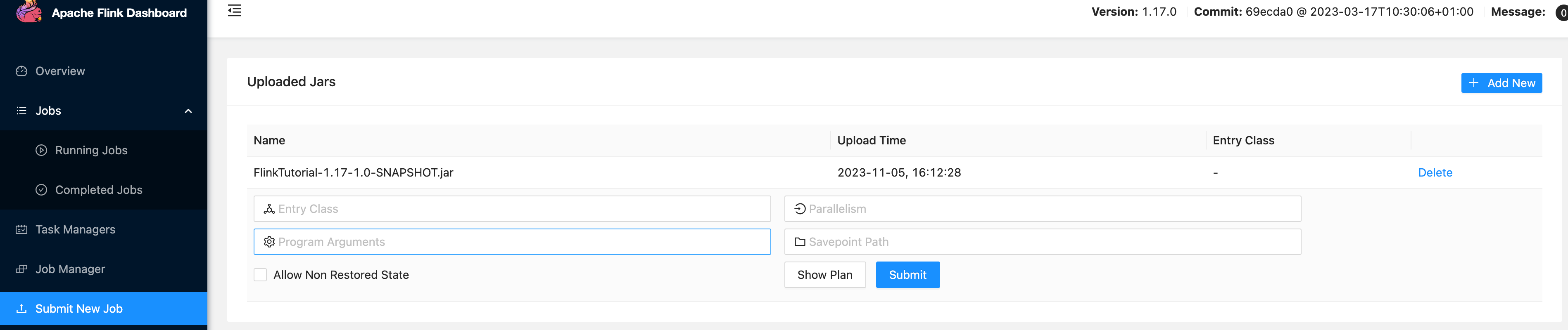Go to the Task Managers page
The image size is (1568, 330).
tap(75, 229)
